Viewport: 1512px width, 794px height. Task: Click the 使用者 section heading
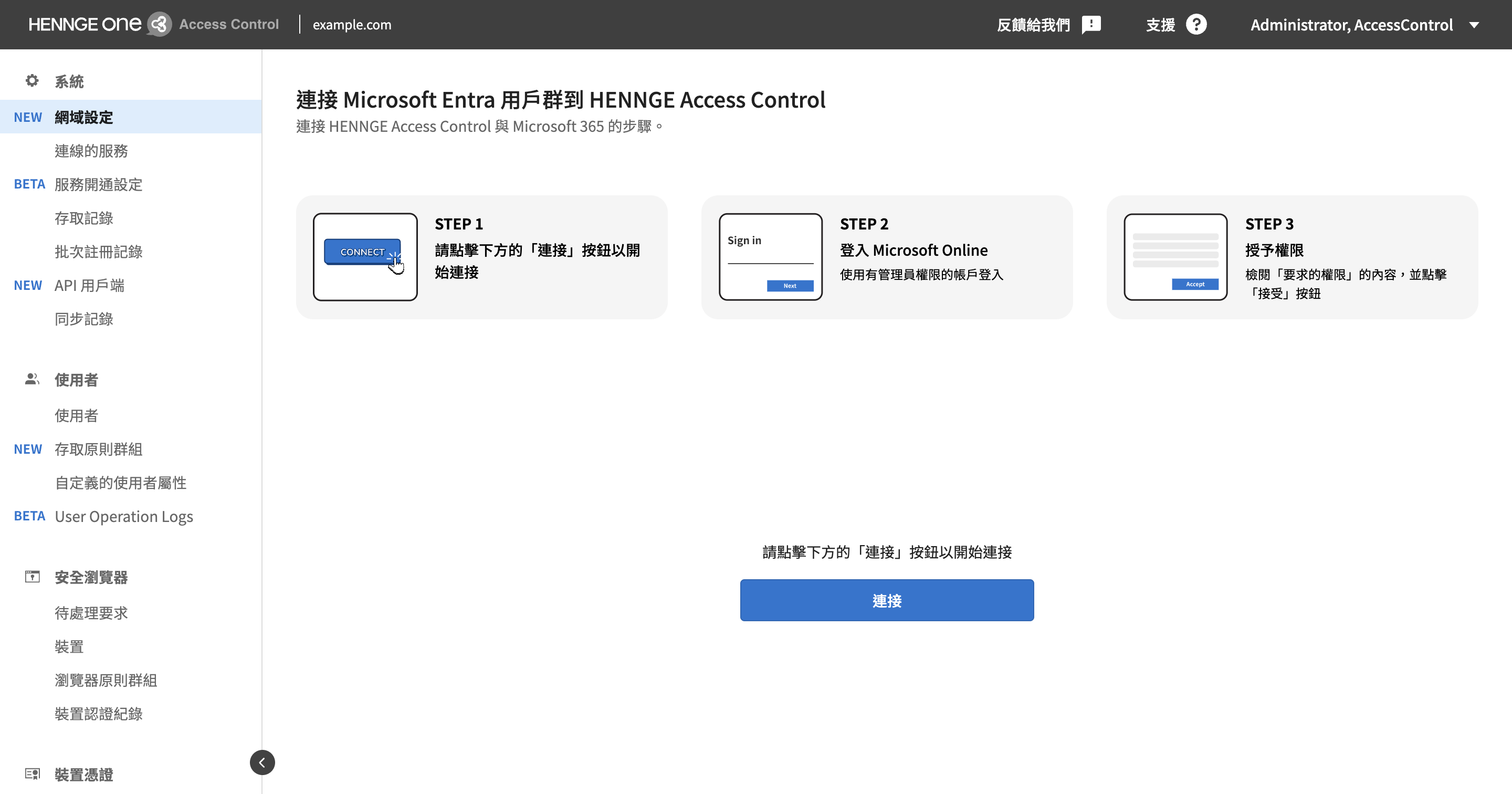76,380
